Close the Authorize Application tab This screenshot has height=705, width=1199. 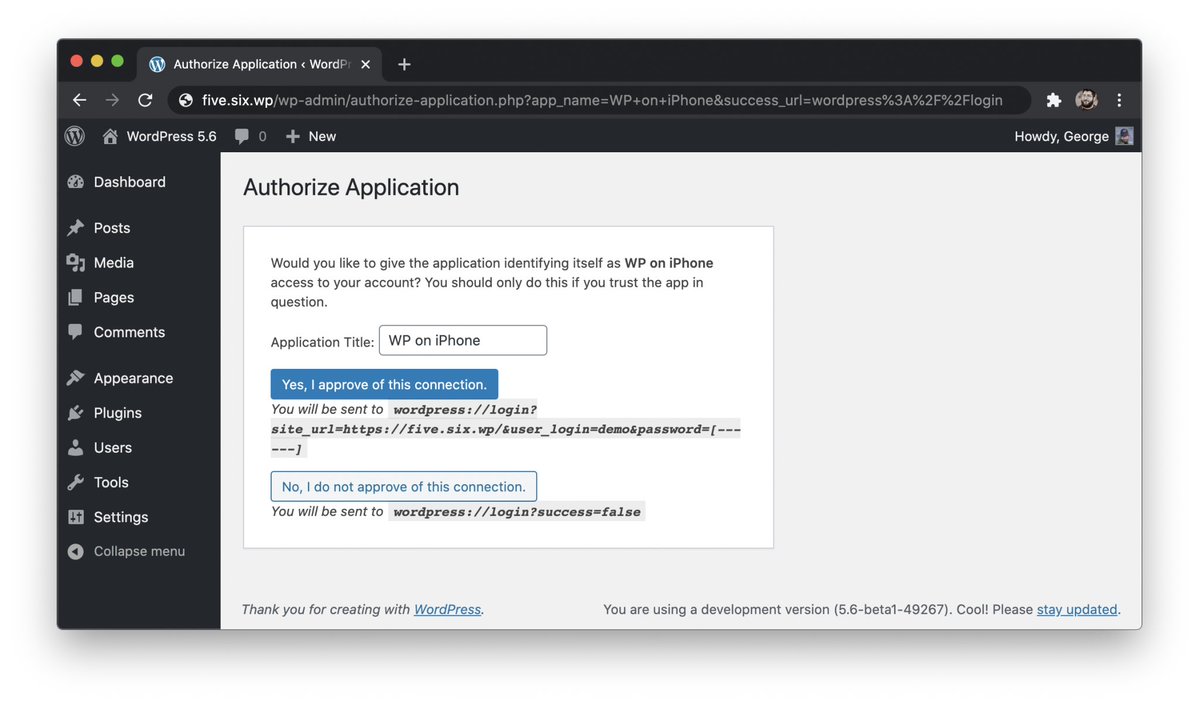[x=366, y=64]
